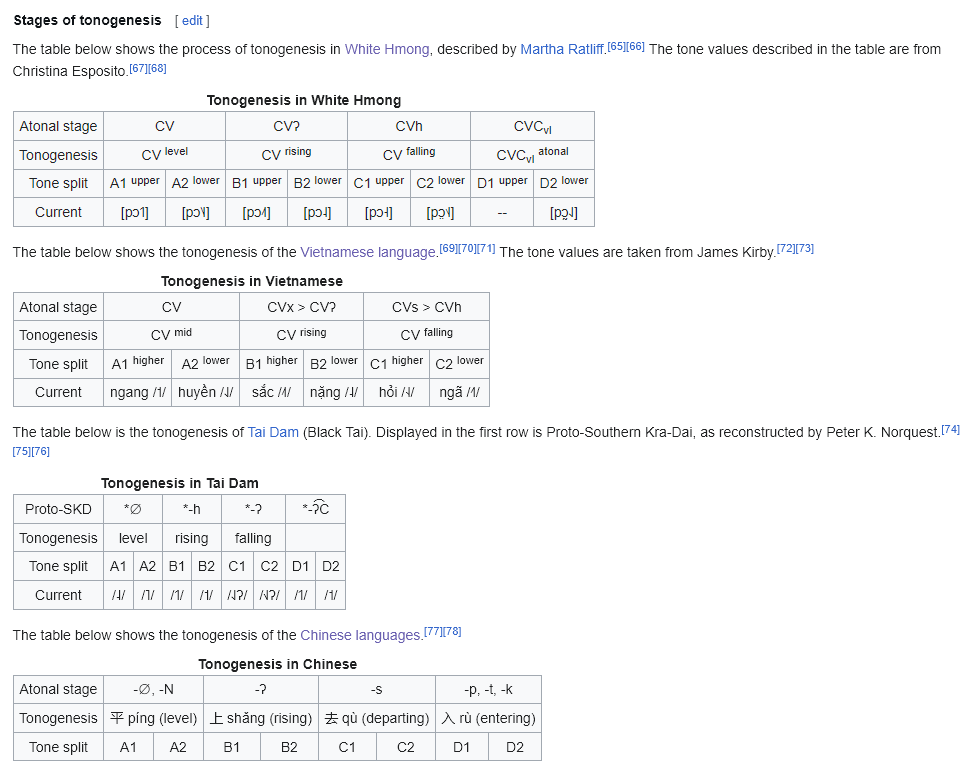
Task: Open the White Hmong article link
Action: click(x=387, y=49)
